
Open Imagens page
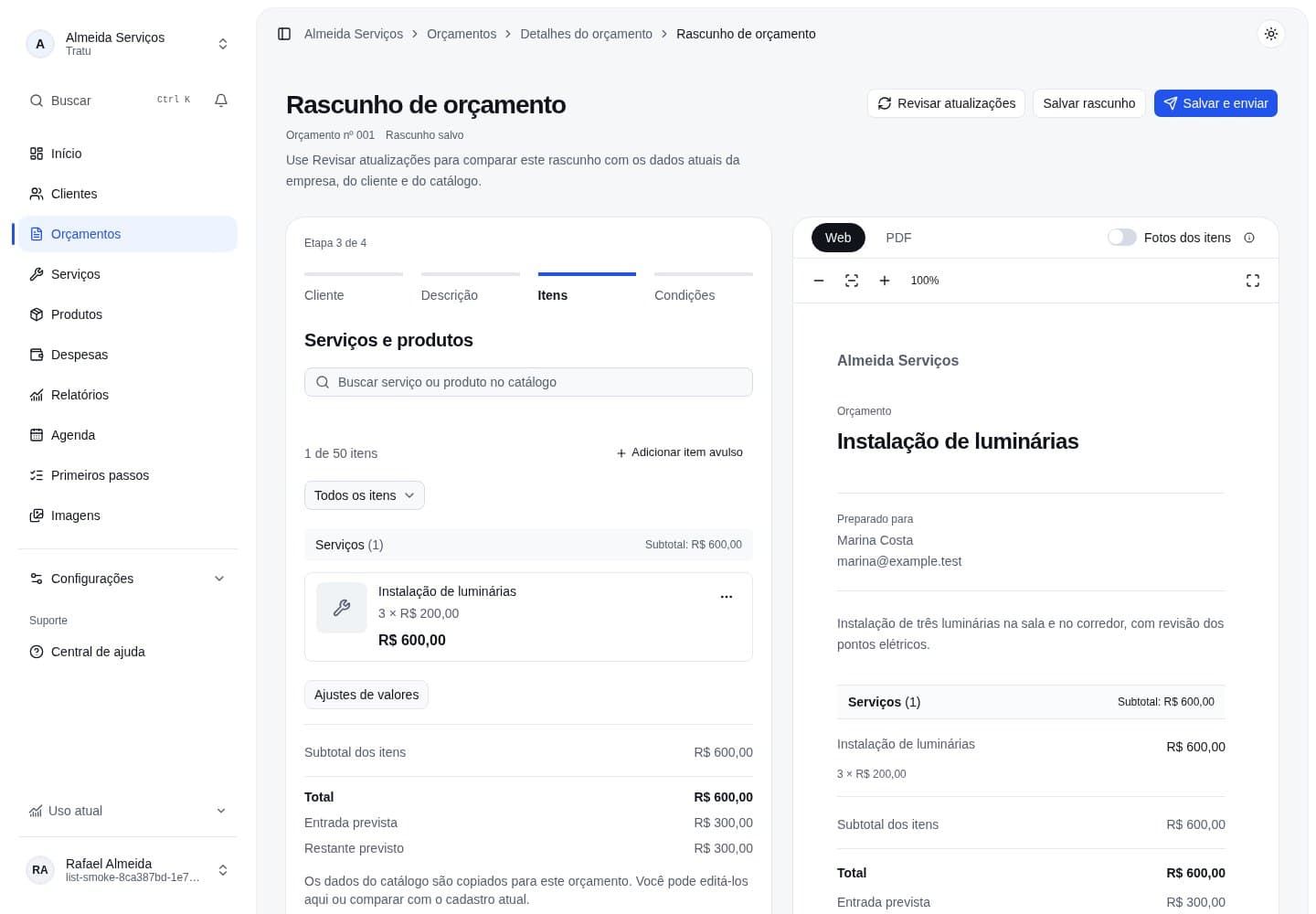coord(128,515)
